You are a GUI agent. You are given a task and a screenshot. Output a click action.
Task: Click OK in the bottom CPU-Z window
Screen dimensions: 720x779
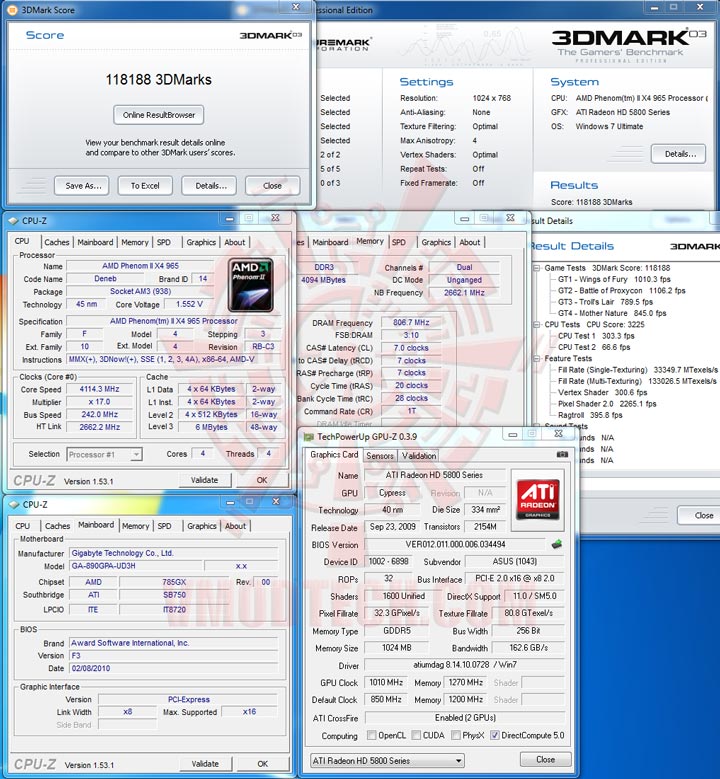pos(262,764)
